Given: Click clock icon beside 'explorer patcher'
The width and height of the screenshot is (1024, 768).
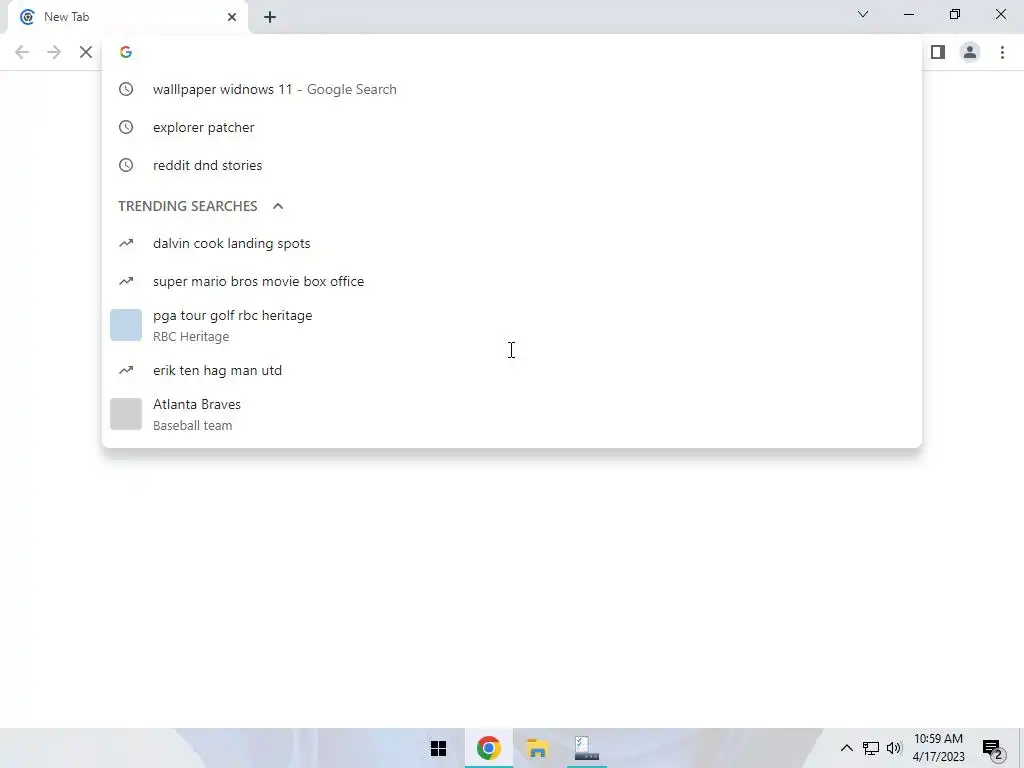Looking at the screenshot, I should pyautogui.click(x=126, y=127).
